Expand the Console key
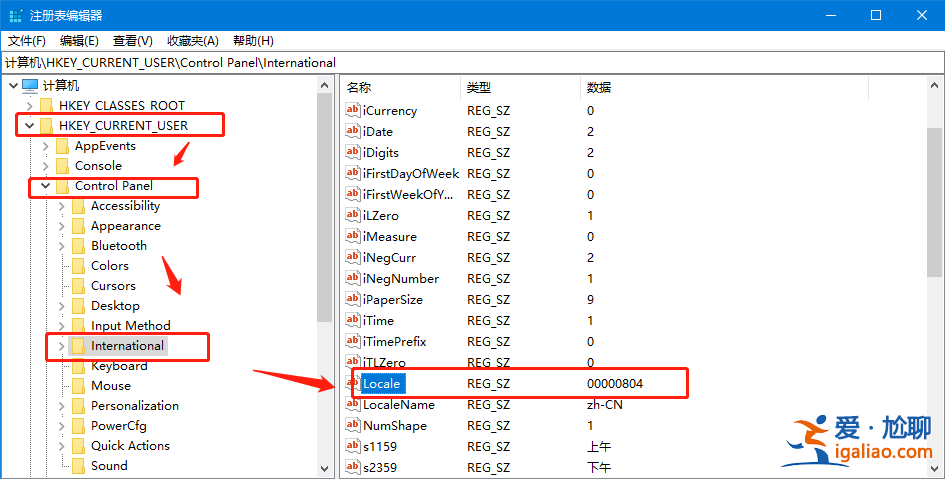The height and width of the screenshot is (479, 945). coord(46,166)
